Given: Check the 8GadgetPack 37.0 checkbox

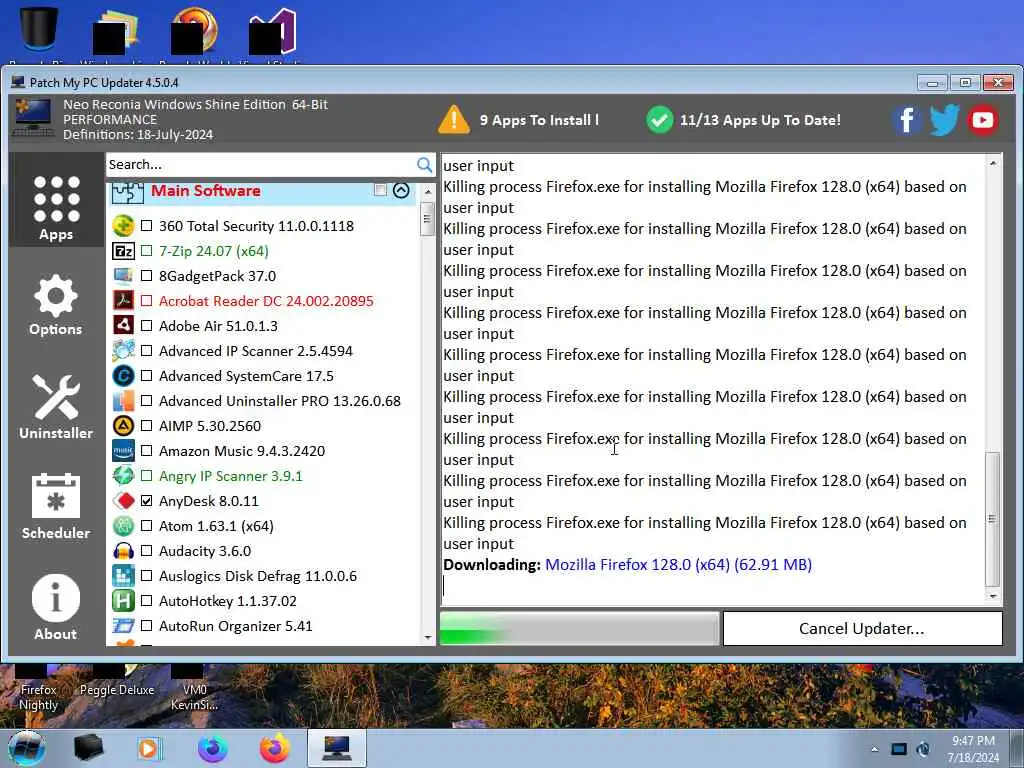Looking at the screenshot, I should click(146, 276).
